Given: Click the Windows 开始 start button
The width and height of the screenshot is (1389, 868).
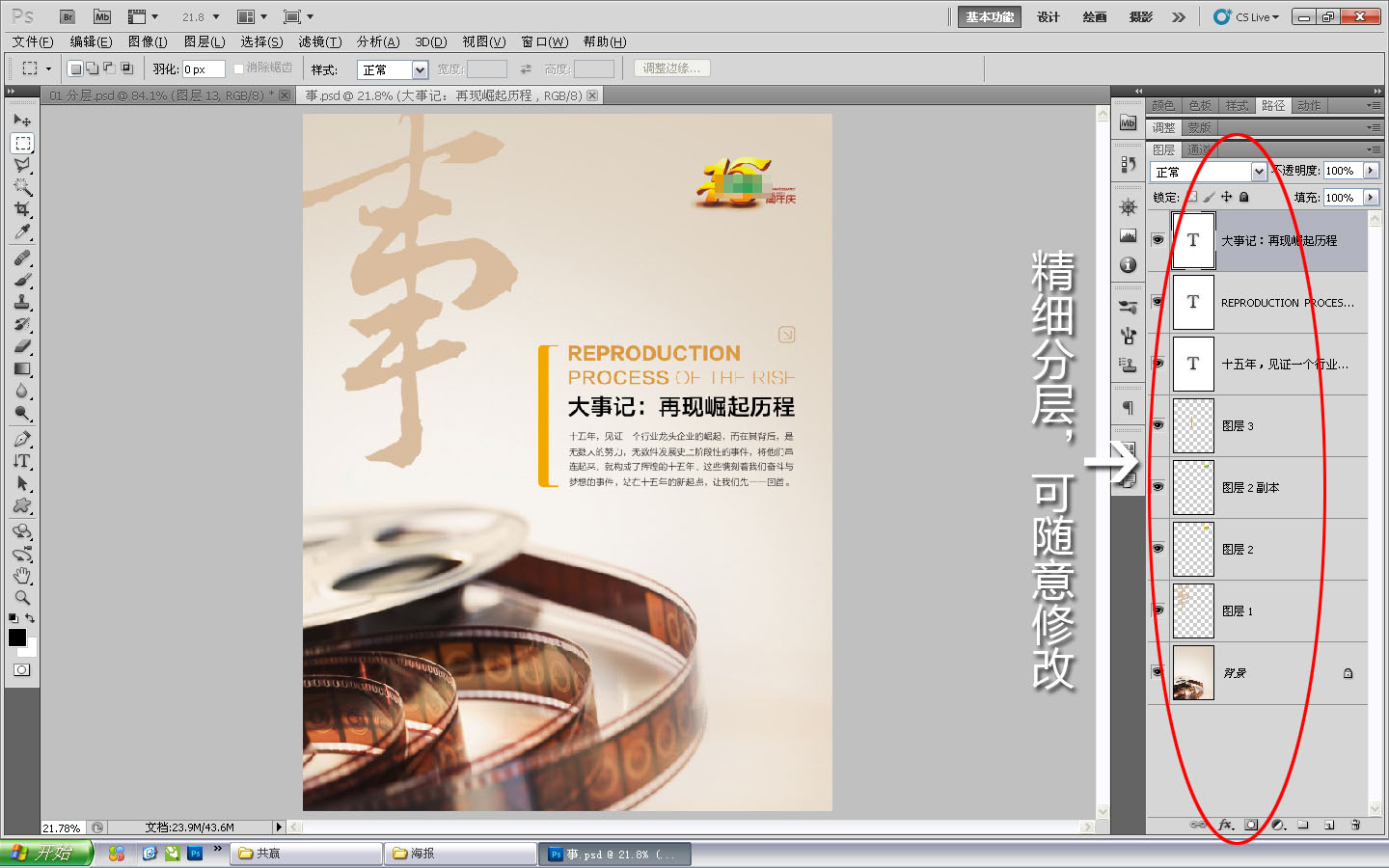Looking at the screenshot, I should (x=46, y=853).
